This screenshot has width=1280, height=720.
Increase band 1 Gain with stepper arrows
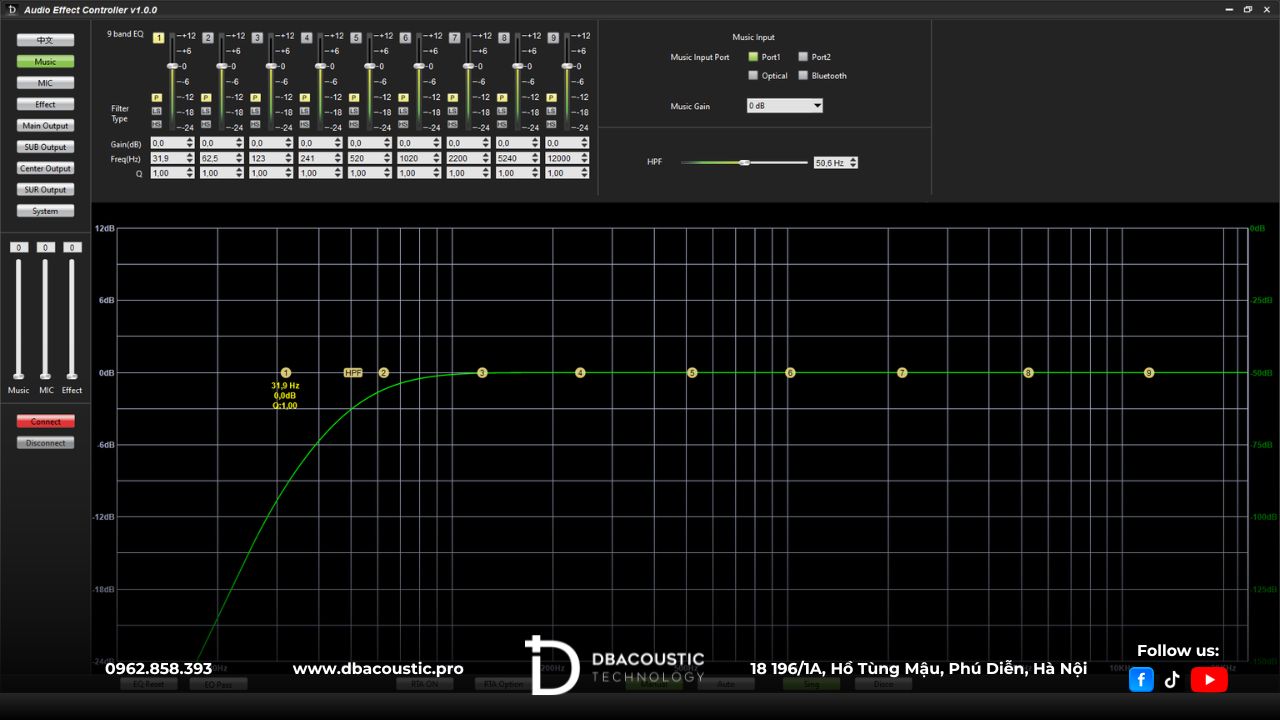[x=190, y=141]
